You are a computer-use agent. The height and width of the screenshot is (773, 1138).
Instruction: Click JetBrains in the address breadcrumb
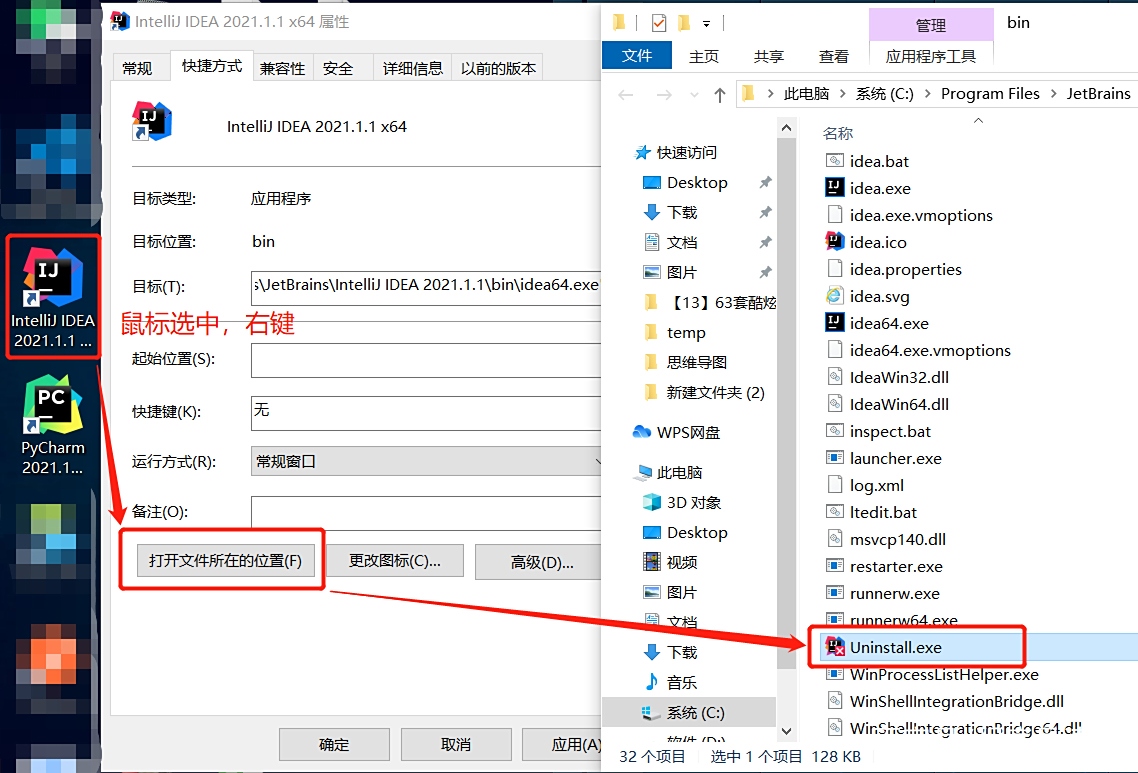pos(1098,94)
